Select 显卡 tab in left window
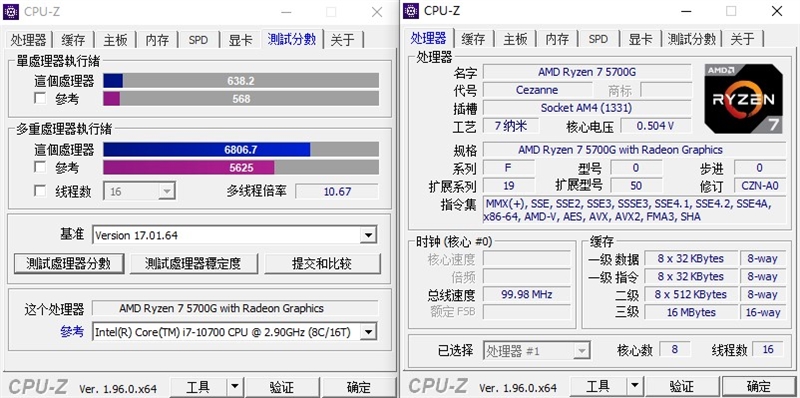The image size is (800, 398). click(240, 40)
